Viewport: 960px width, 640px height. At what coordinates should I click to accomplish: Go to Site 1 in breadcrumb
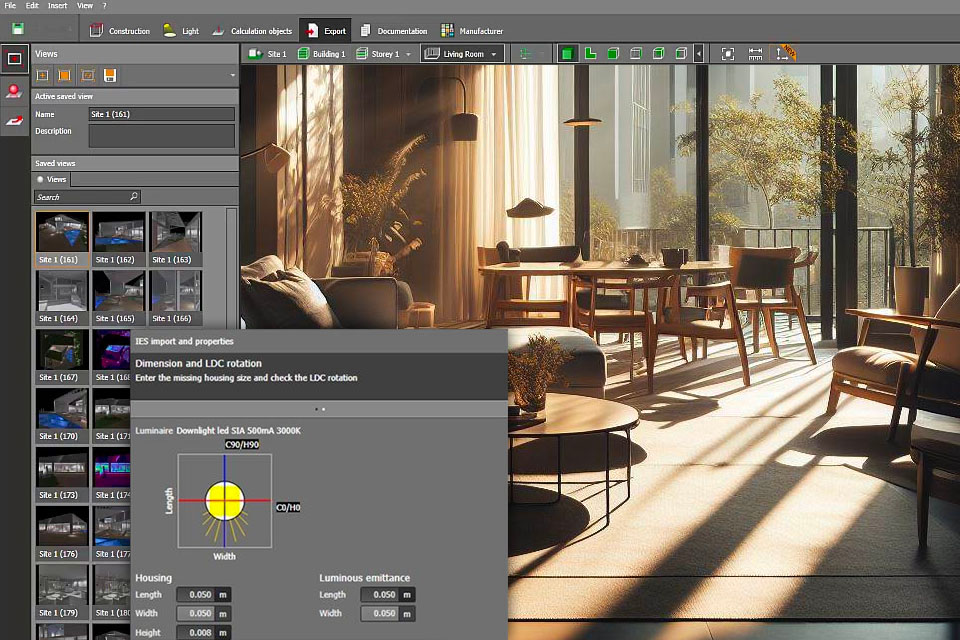pos(268,54)
